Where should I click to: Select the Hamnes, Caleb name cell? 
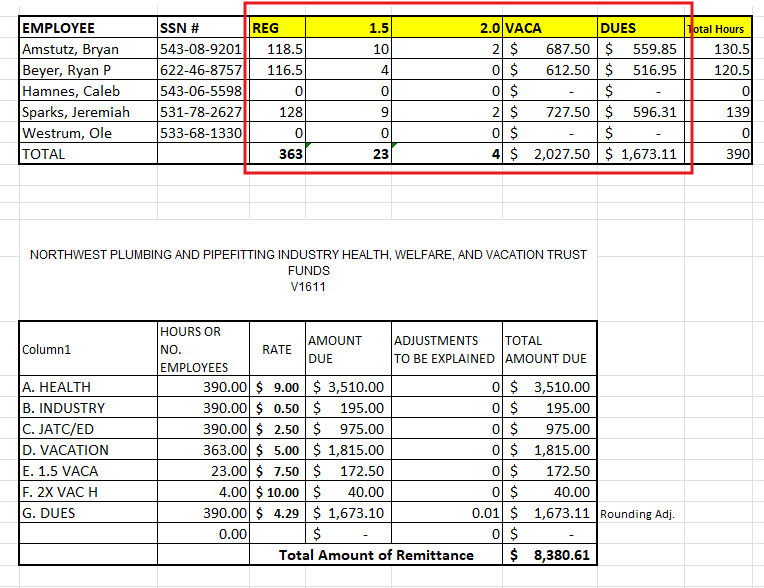88,91
